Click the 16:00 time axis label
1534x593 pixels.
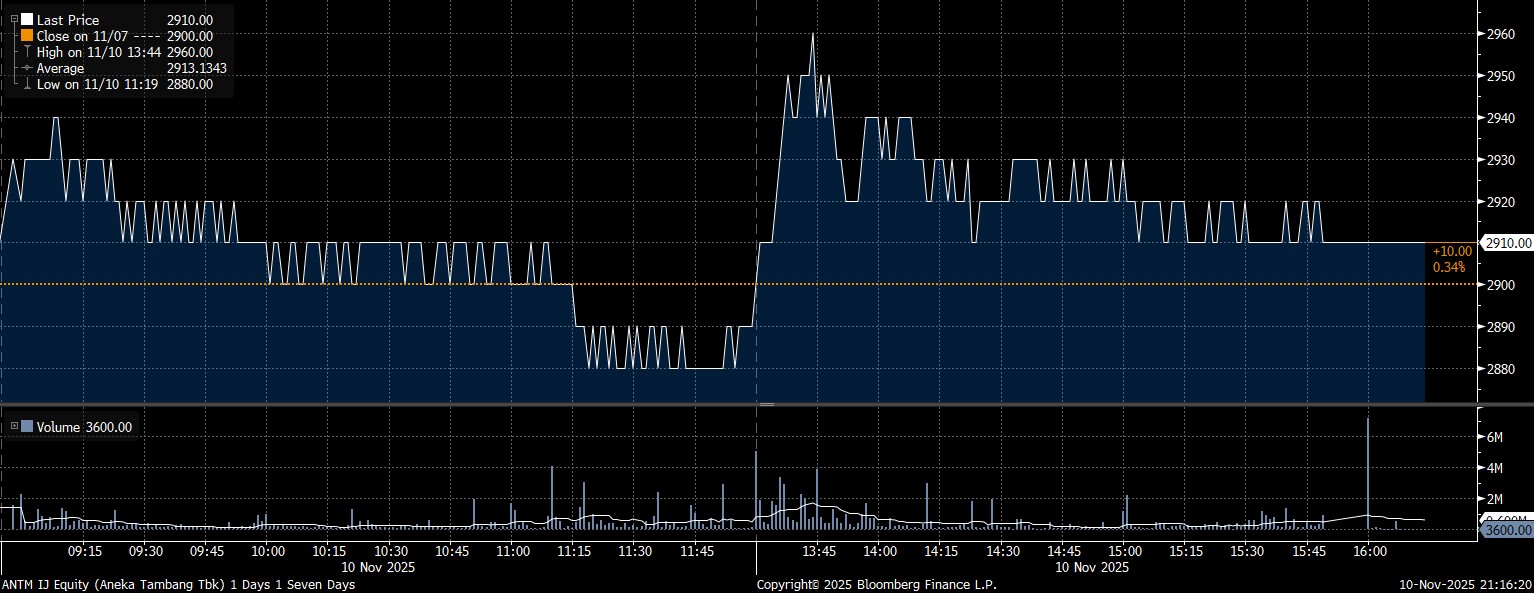pos(1368,551)
